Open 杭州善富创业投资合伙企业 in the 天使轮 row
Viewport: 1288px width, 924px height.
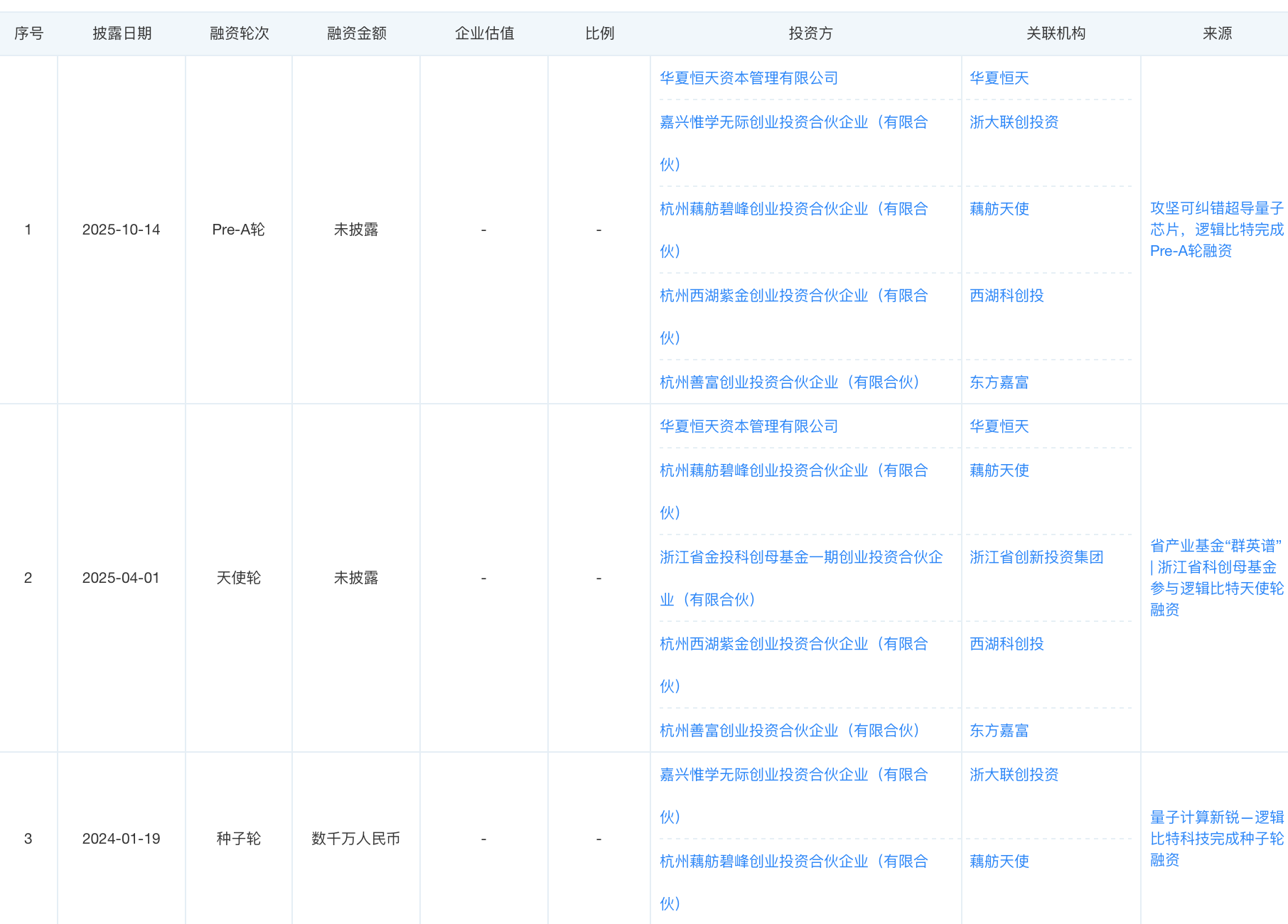[x=789, y=731]
